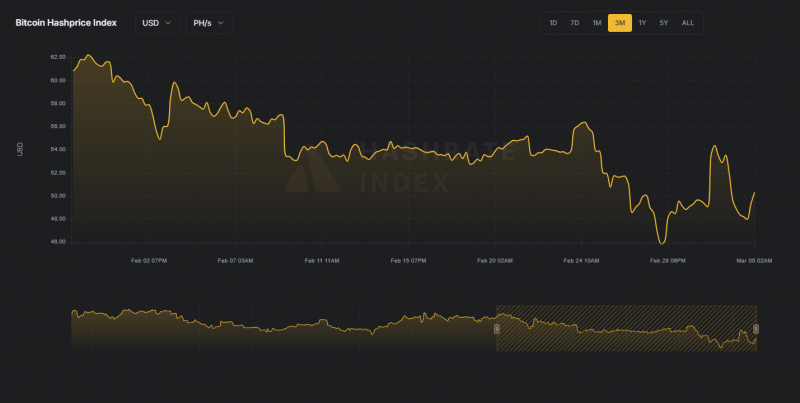This screenshot has height=403, width=800.
Task: Click the right handle of range selector
Action: tap(756, 329)
